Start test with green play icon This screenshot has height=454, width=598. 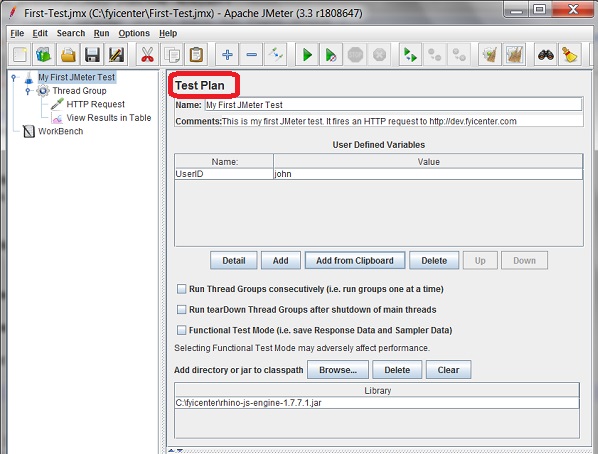307,55
